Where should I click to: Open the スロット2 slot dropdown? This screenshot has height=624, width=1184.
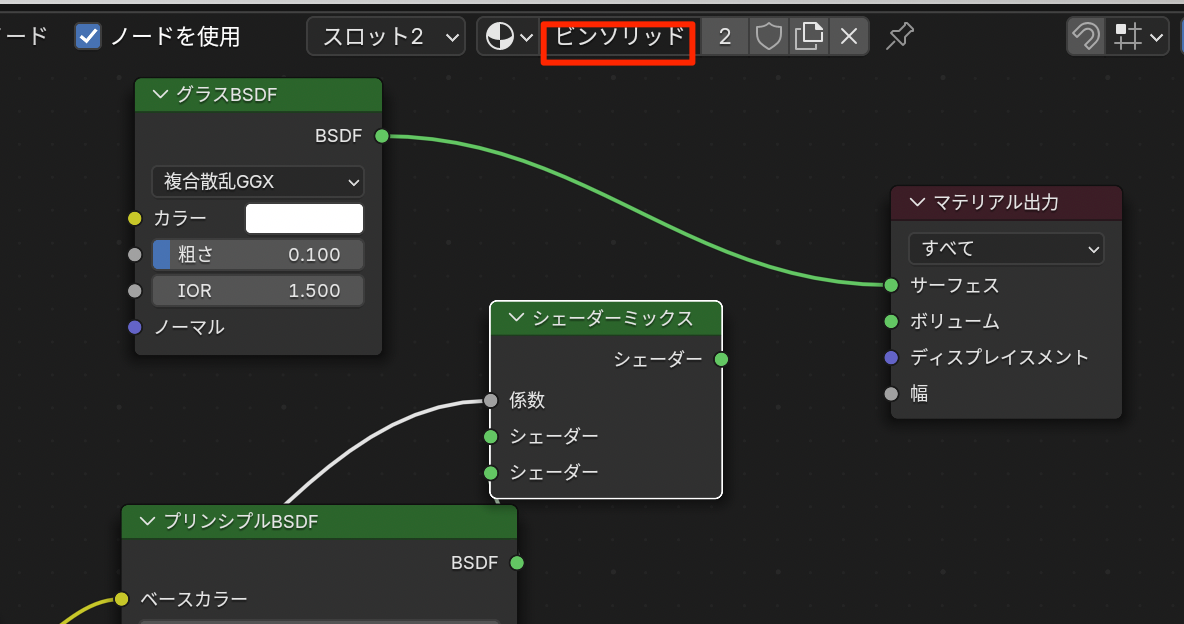click(x=386, y=38)
